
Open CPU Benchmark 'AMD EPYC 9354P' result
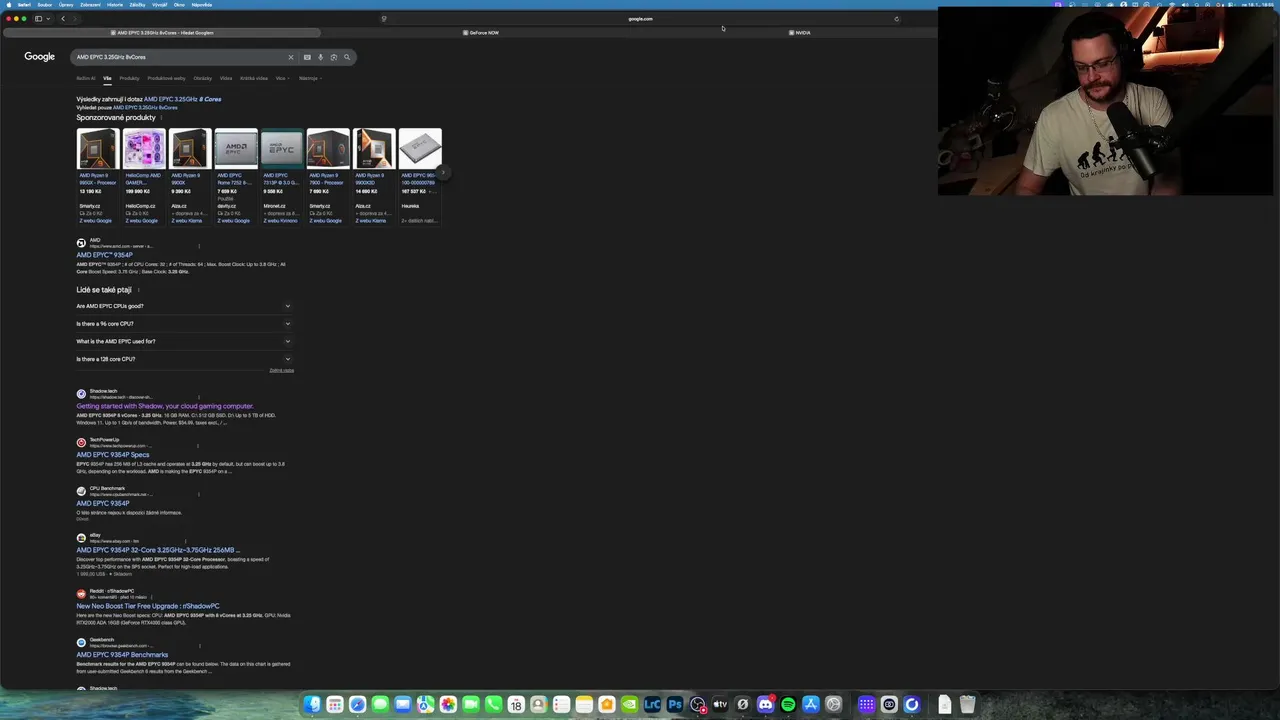tap(103, 503)
